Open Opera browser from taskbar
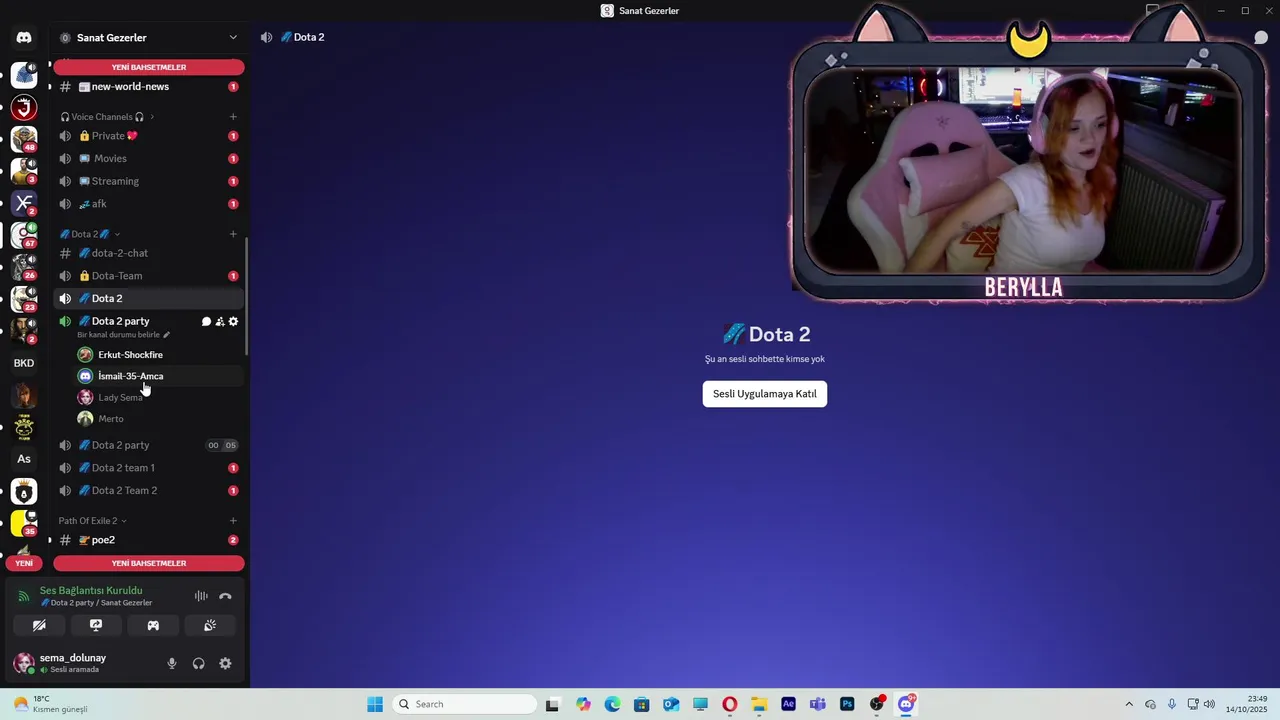 click(x=730, y=704)
